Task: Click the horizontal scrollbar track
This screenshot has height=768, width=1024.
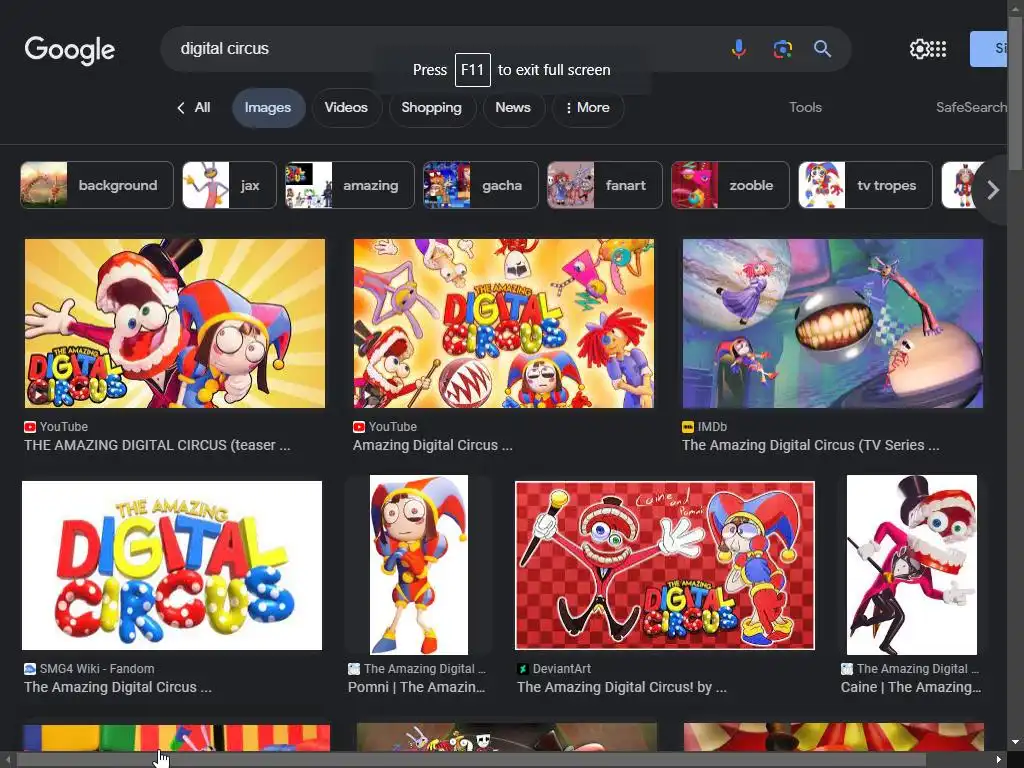Action: click(503, 760)
